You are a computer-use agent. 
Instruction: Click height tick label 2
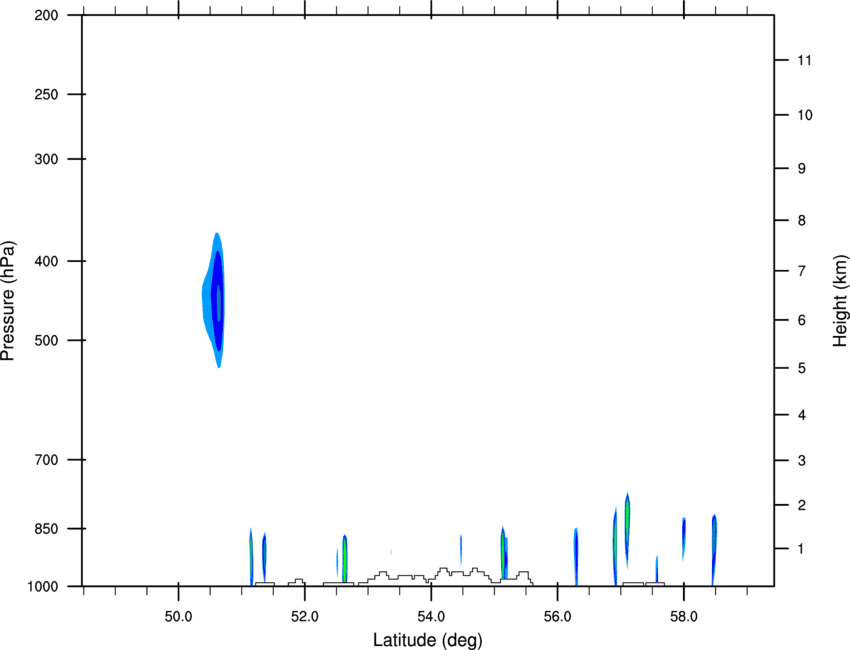[x=802, y=505]
